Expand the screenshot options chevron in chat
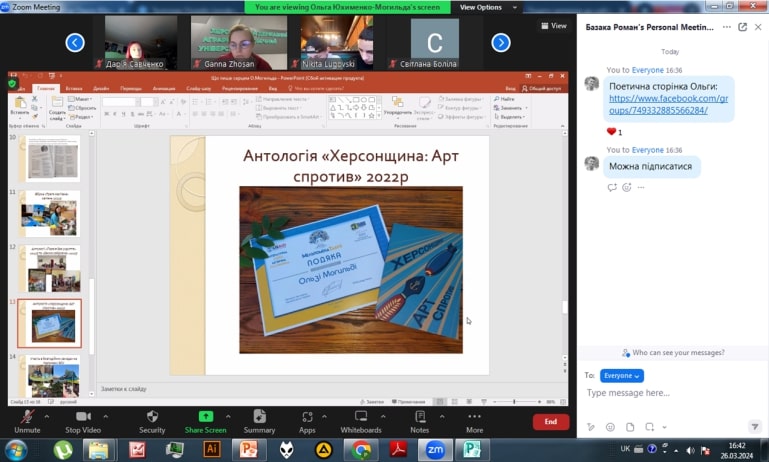Viewport: 769px width, 462px height. coord(665,427)
